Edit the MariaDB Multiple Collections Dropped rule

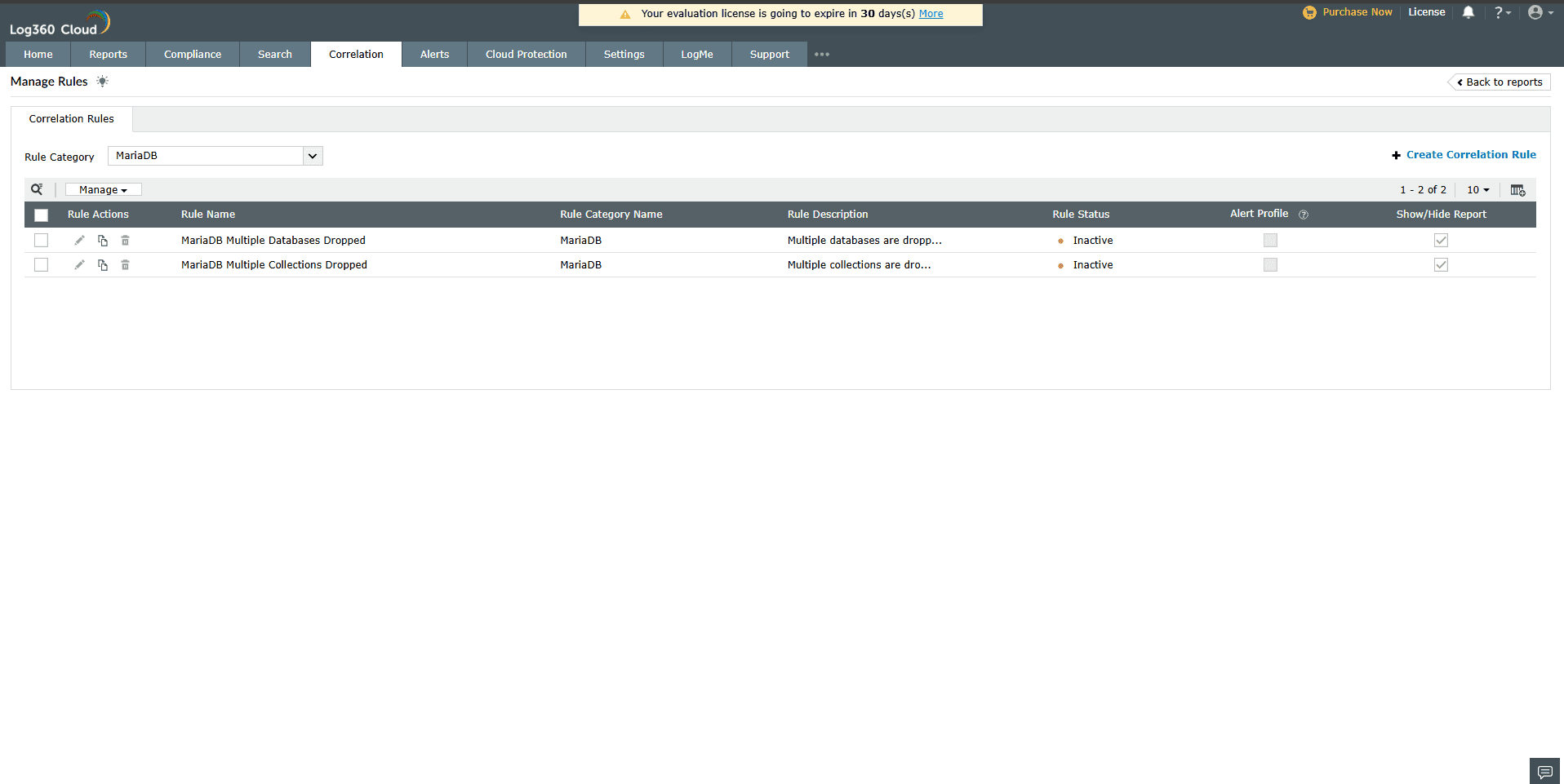click(79, 265)
